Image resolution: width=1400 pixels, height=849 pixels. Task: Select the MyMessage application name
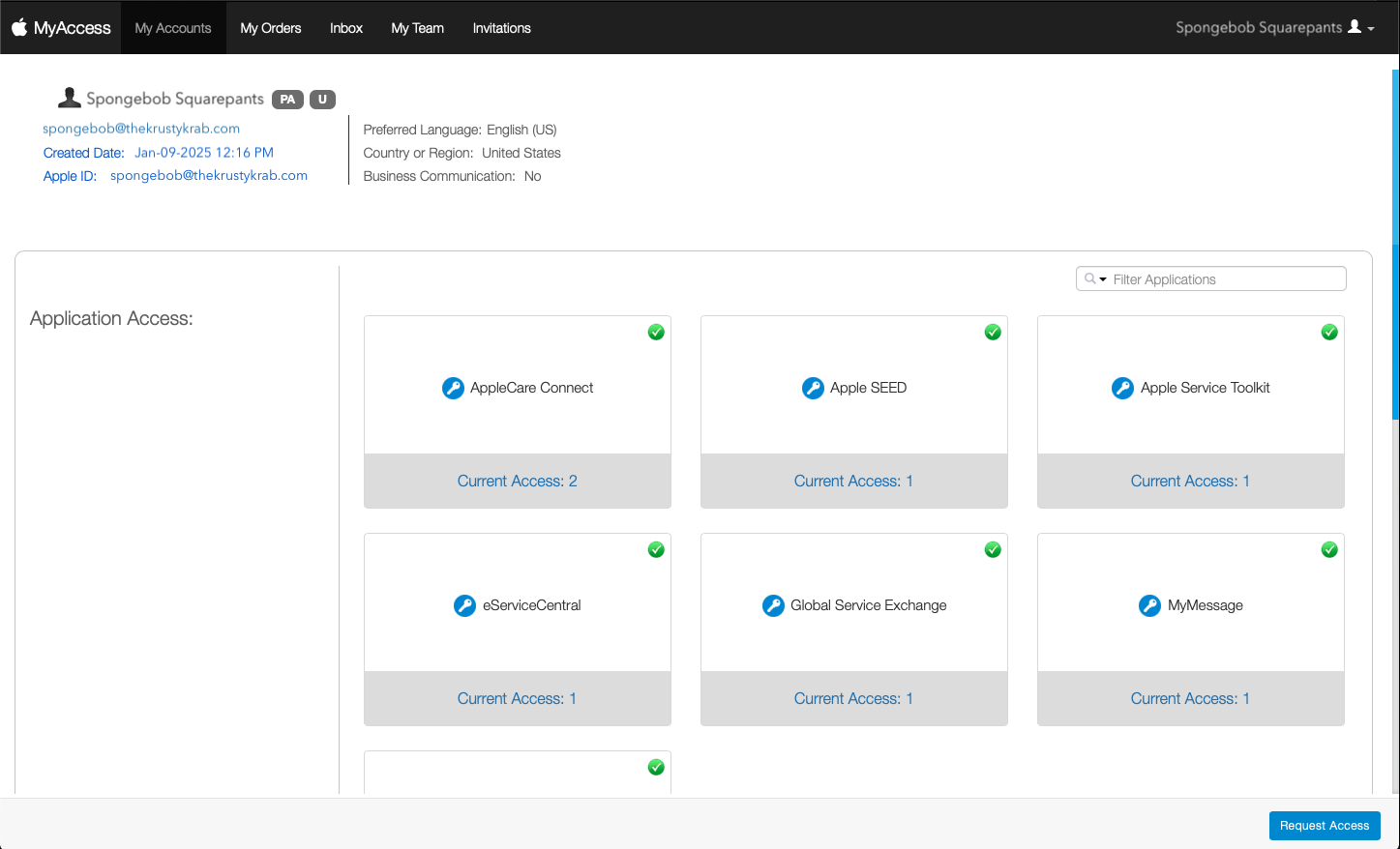pyautogui.click(x=1206, y=605)
